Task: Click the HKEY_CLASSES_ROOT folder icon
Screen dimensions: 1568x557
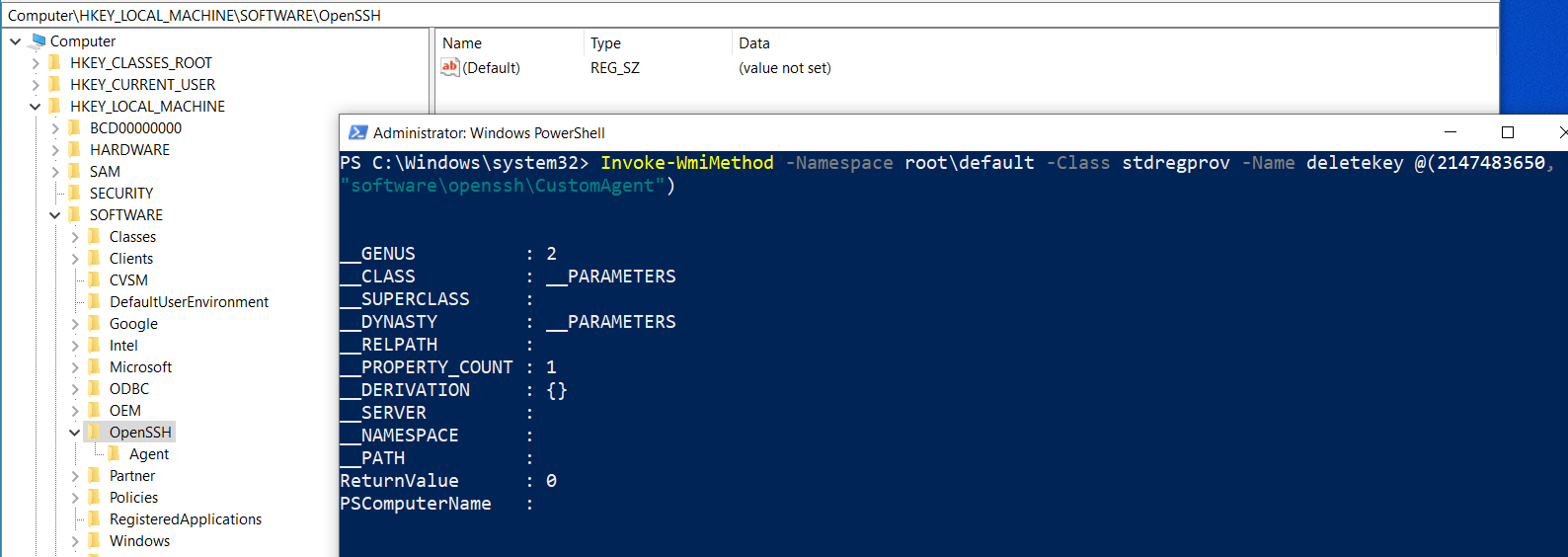Action: pyautogui.click(x=55, y=62)
